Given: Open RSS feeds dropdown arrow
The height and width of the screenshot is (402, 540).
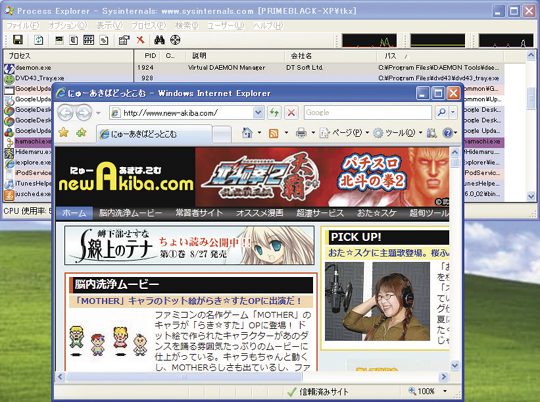Looking at the screenshot, I should click(x=286, y=133).
